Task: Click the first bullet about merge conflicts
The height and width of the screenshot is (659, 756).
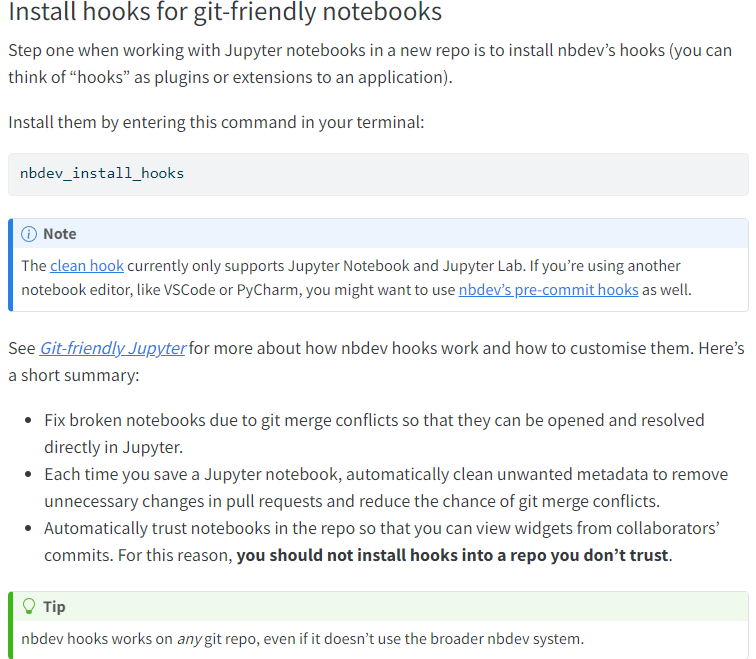Action: tap(374, 433)
